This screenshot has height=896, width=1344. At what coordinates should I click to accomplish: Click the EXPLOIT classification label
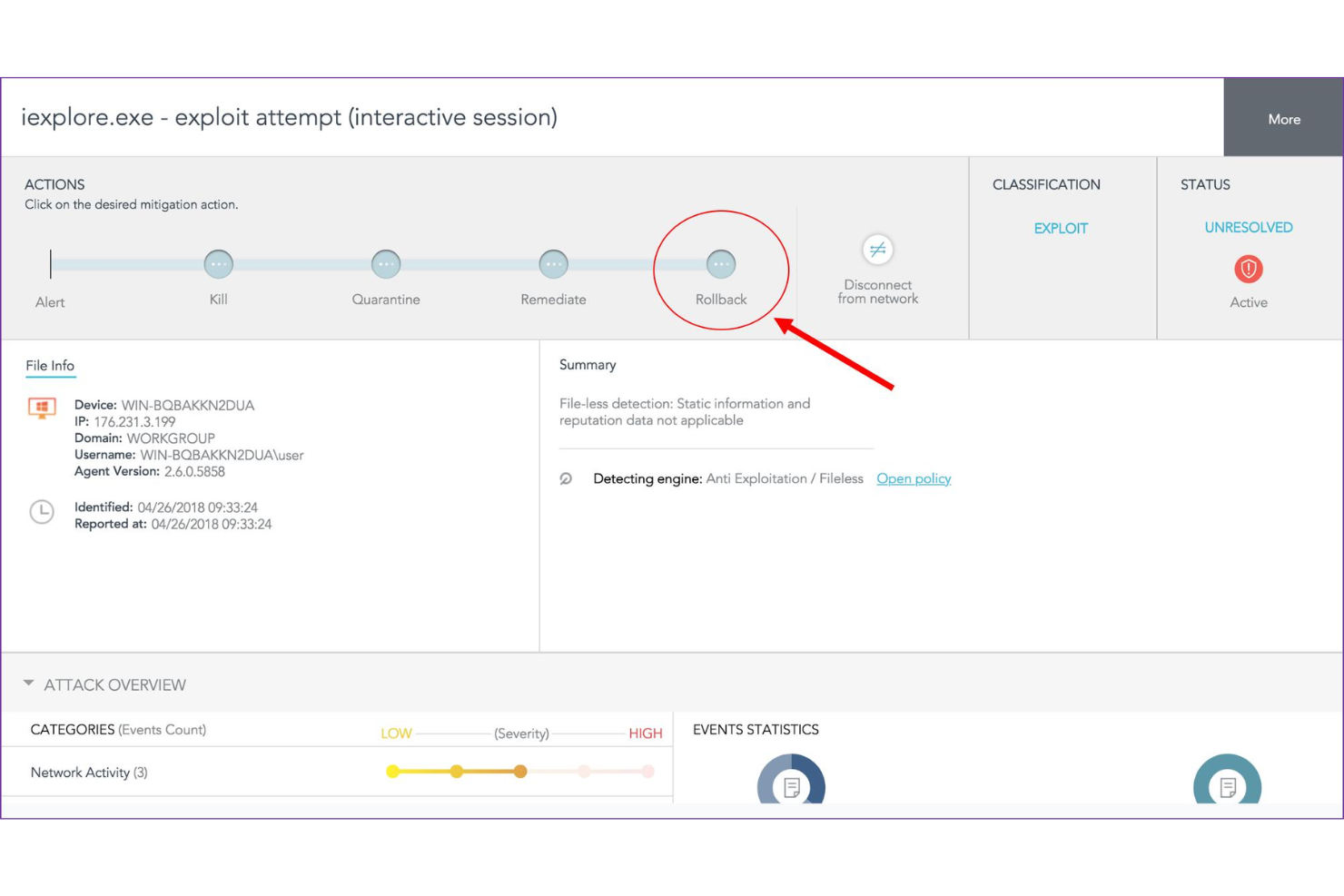click(1060, 228)
